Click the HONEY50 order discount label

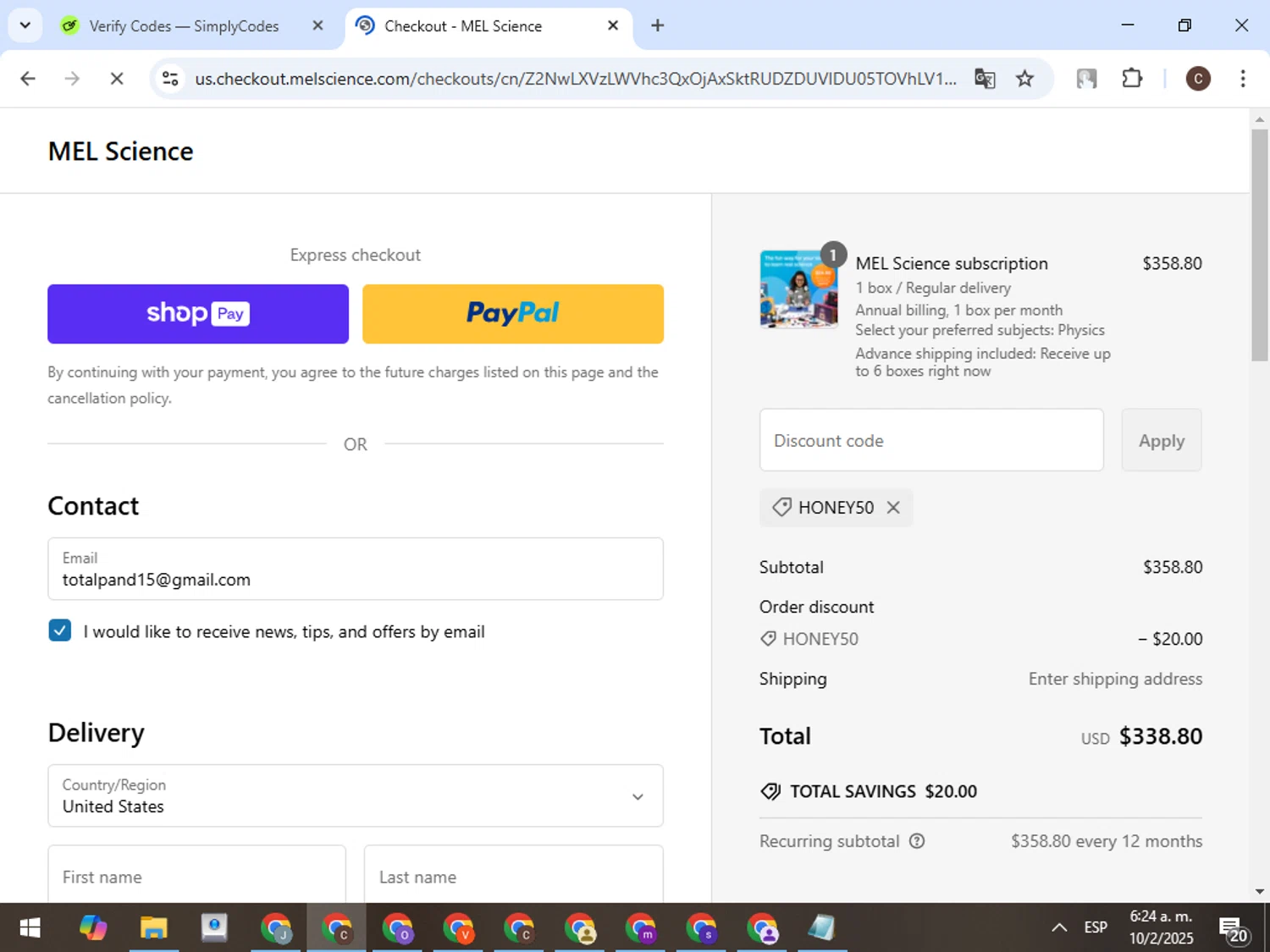click(820, 639)
